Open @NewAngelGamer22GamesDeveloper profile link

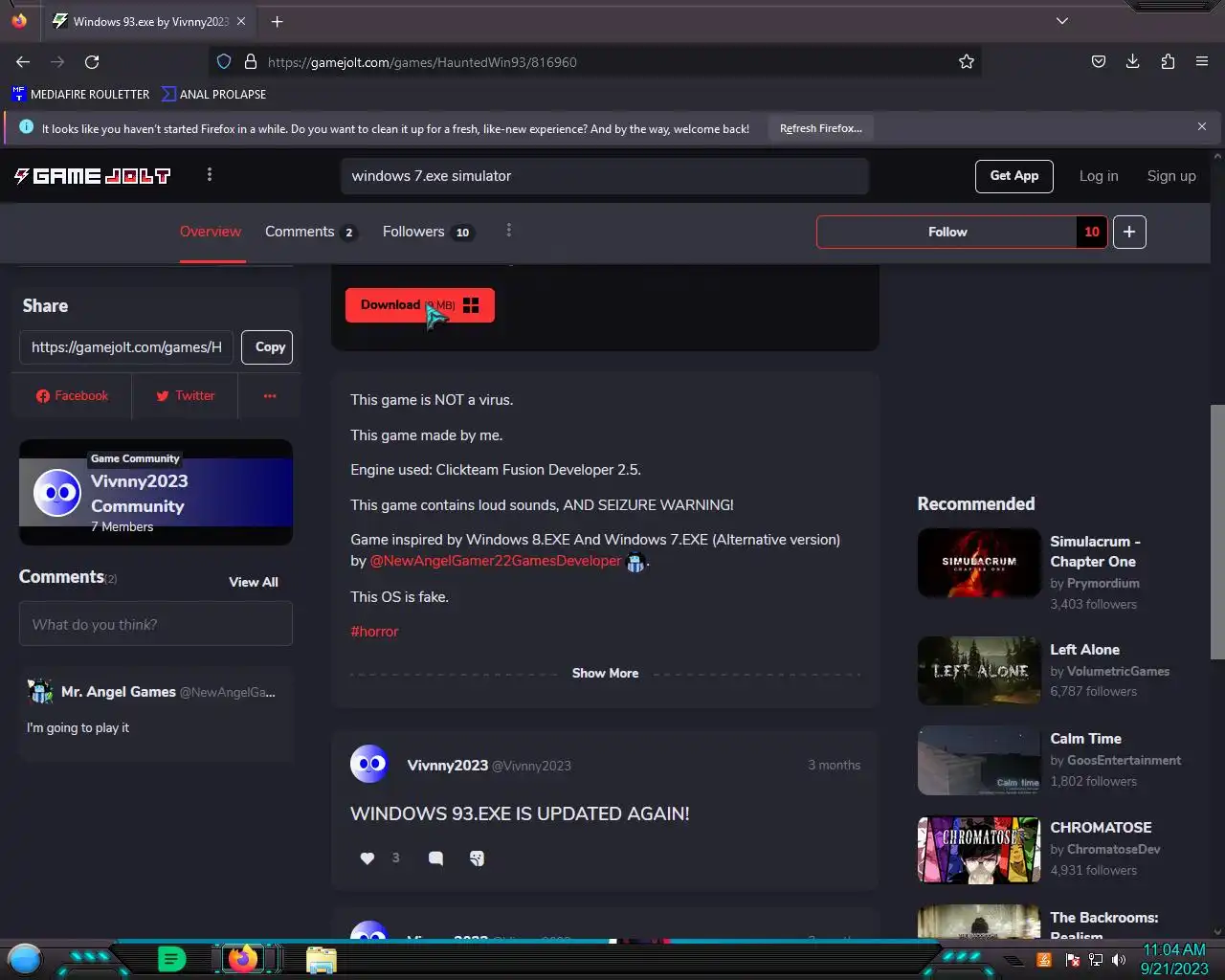[x=496, y=561]
